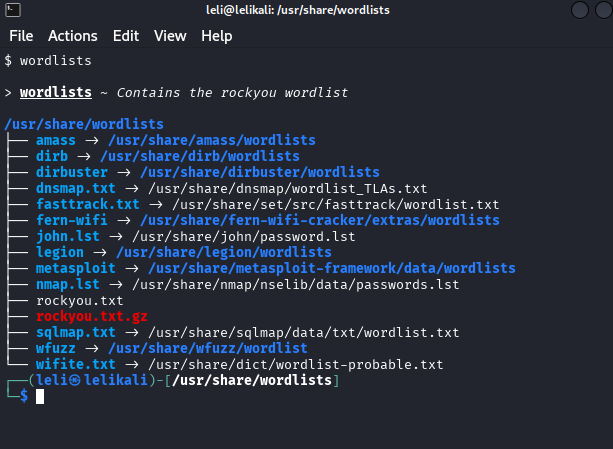
Task: Open the Help menu
Action: click(x=217, y=36)
